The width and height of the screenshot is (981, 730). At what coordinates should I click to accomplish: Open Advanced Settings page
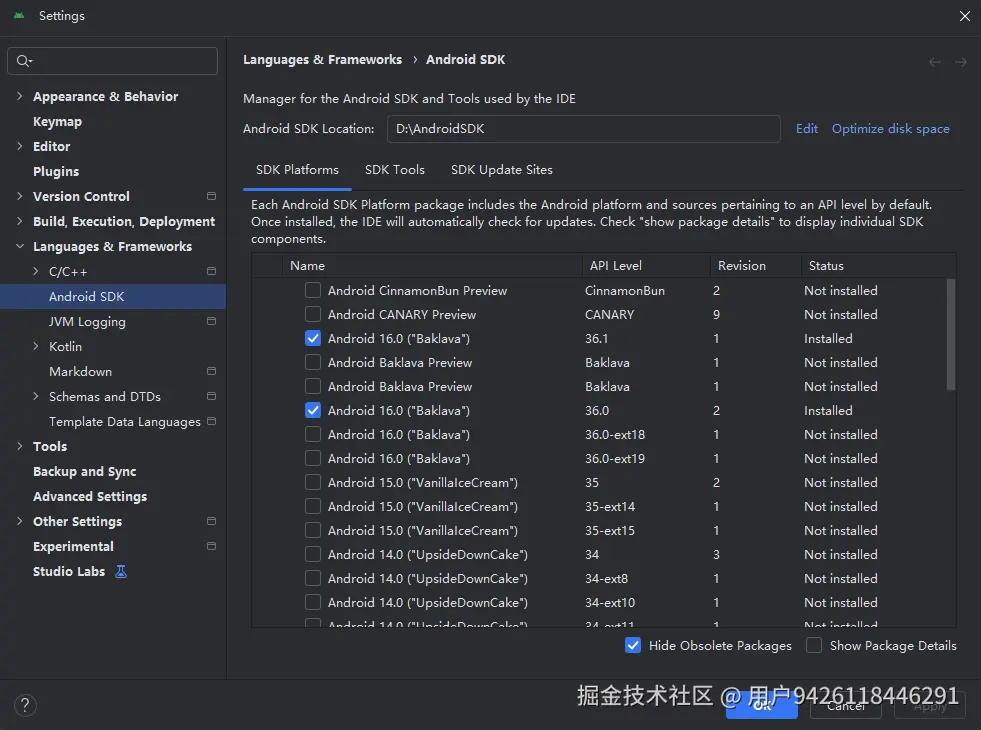coord(90,497)
